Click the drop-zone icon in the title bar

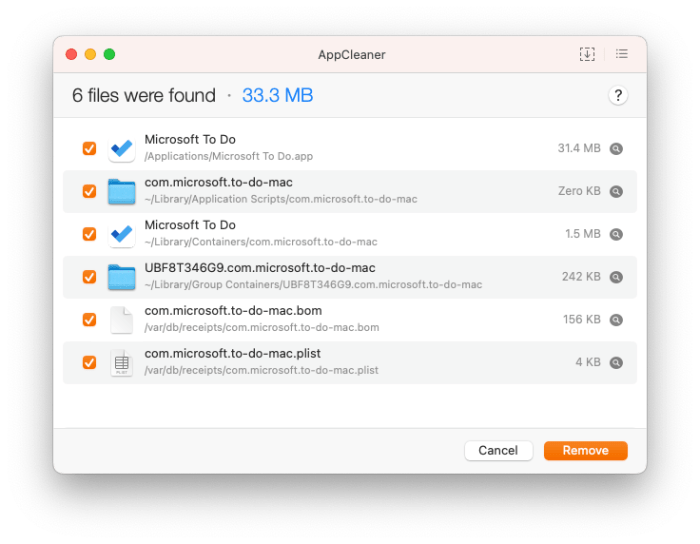[587, 54]
